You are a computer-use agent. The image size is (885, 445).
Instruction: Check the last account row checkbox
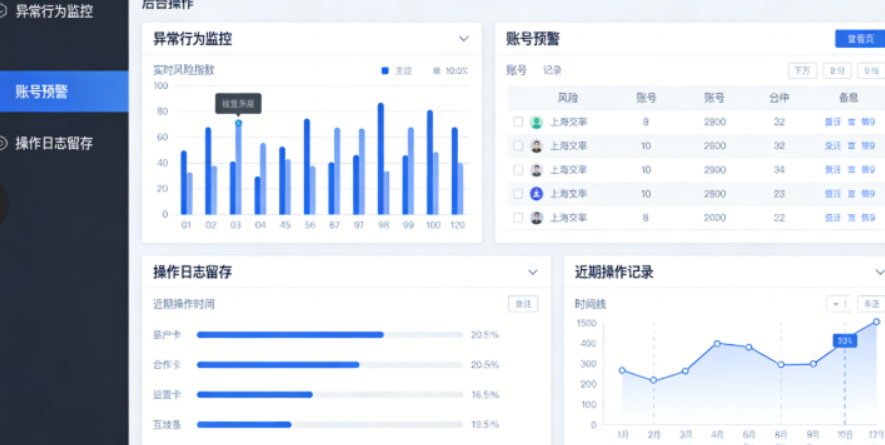[x=518, y=218]
